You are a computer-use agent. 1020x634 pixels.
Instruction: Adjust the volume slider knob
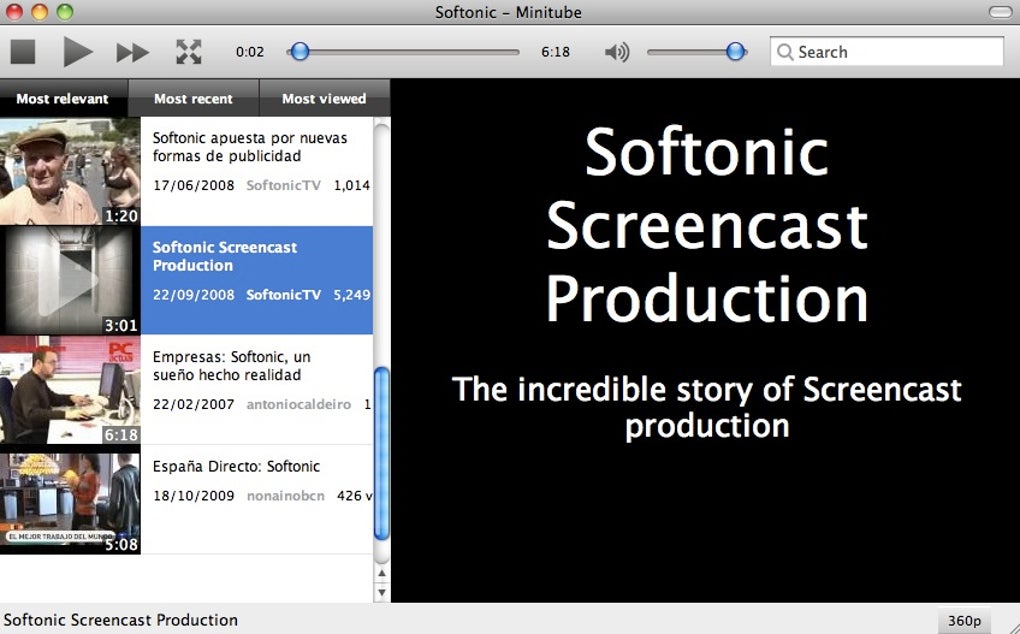pyautogui.click(x=736, y=52)
